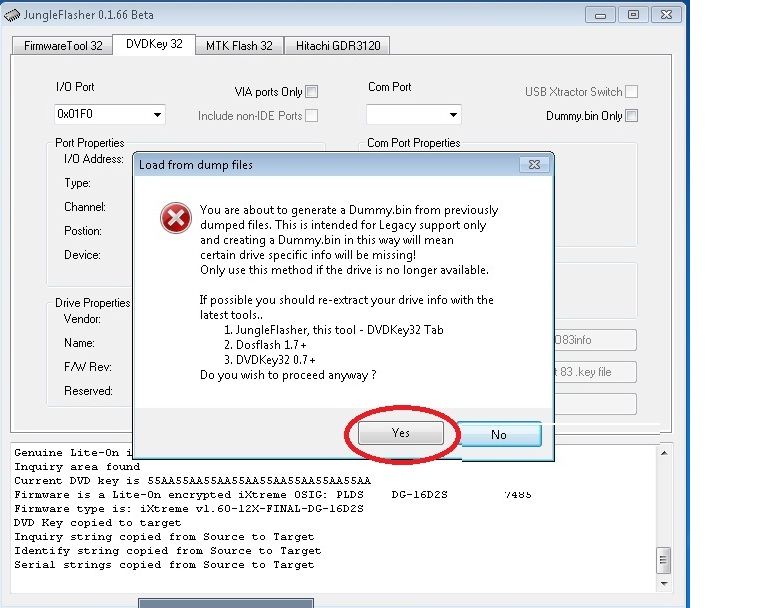Click No in the load dump dialog
This screenshot has width=768, height=608.
pyautogui.click(x=499, y=434)
